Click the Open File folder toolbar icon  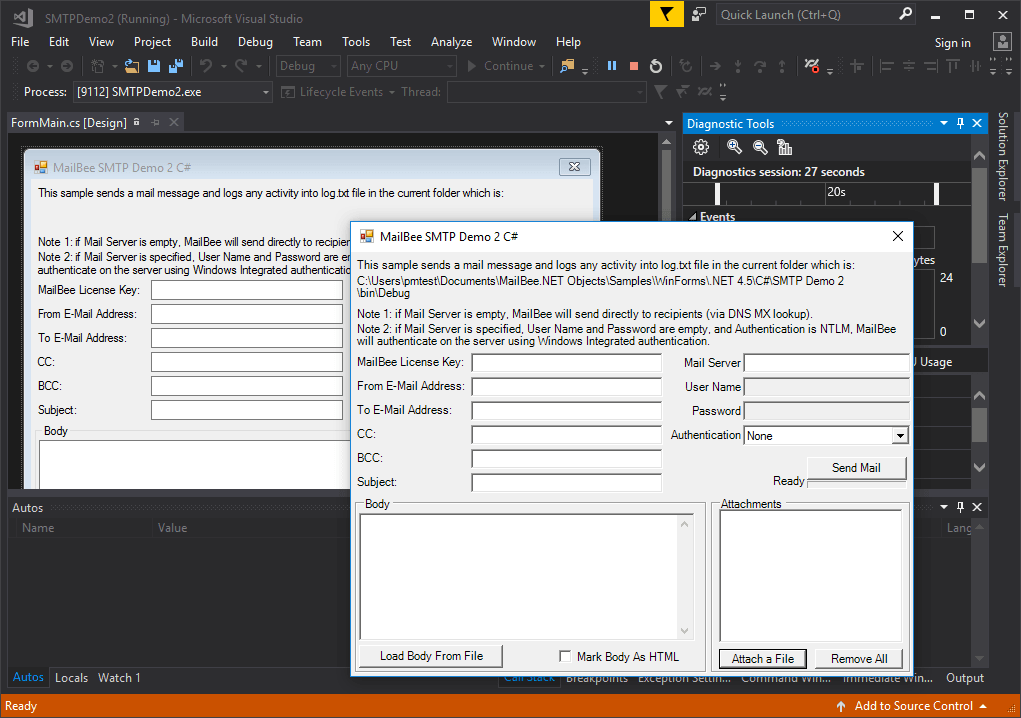(x=132, y=66)
